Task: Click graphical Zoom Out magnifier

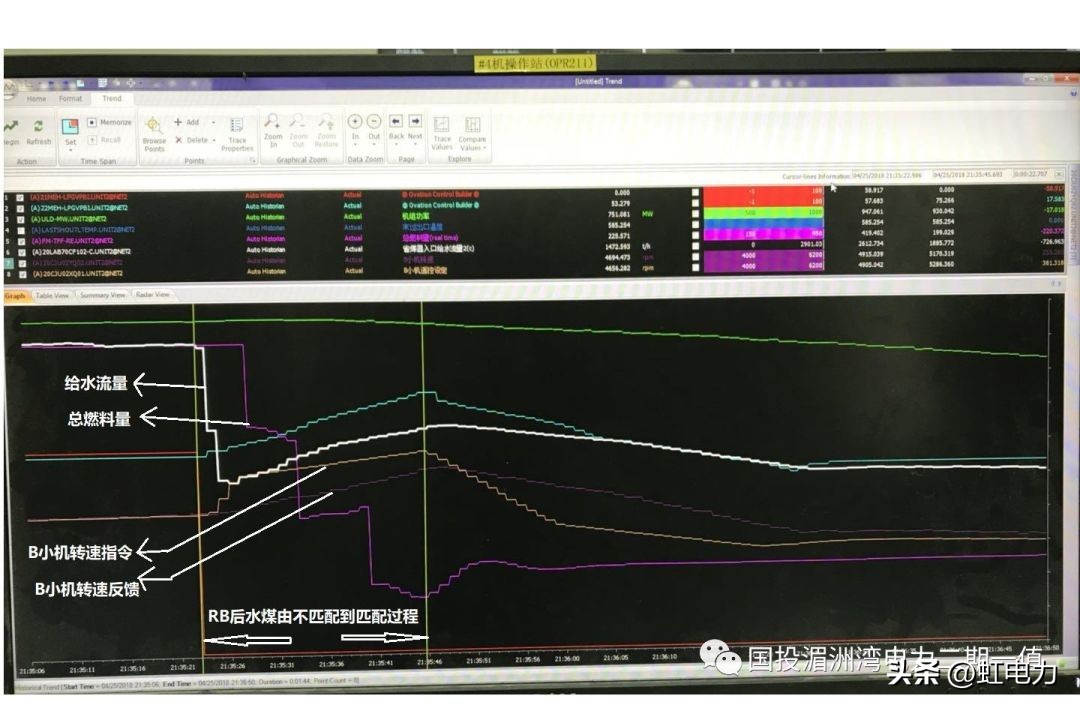Action: click(298, 130)
